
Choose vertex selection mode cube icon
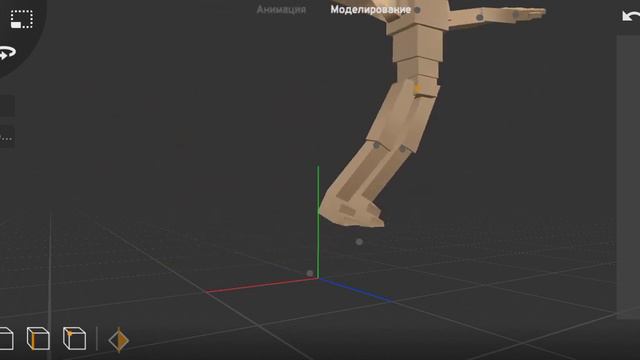[x=74, y=338]
